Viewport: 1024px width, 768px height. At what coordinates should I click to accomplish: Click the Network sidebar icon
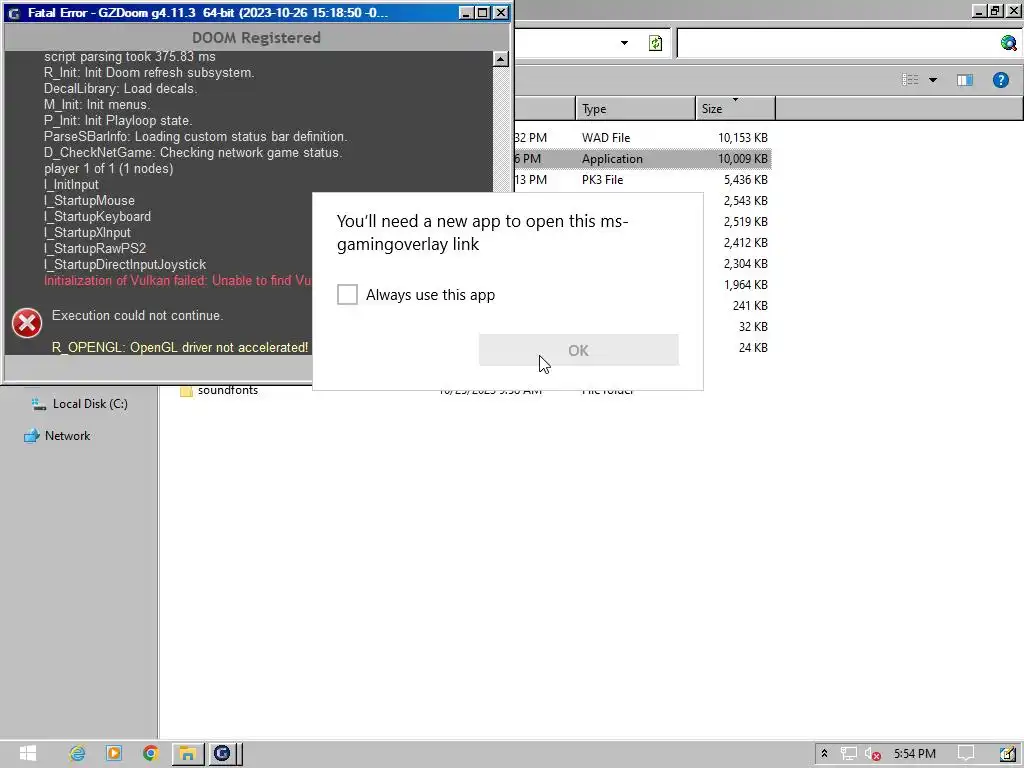[31, 436]
